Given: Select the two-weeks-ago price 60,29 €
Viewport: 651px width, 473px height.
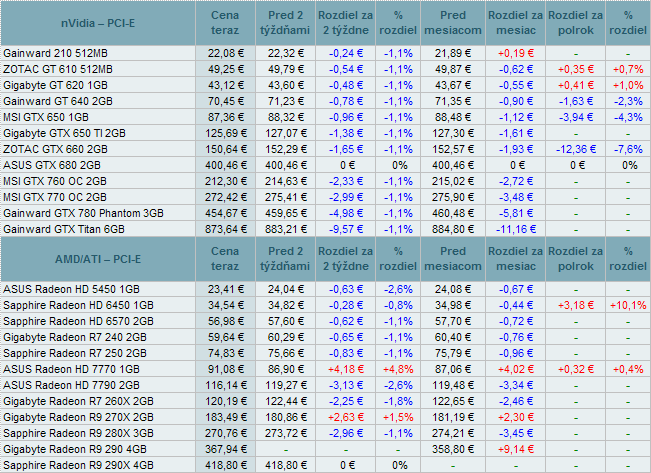Looking at the screenshot, I should (x=286, y=338).
